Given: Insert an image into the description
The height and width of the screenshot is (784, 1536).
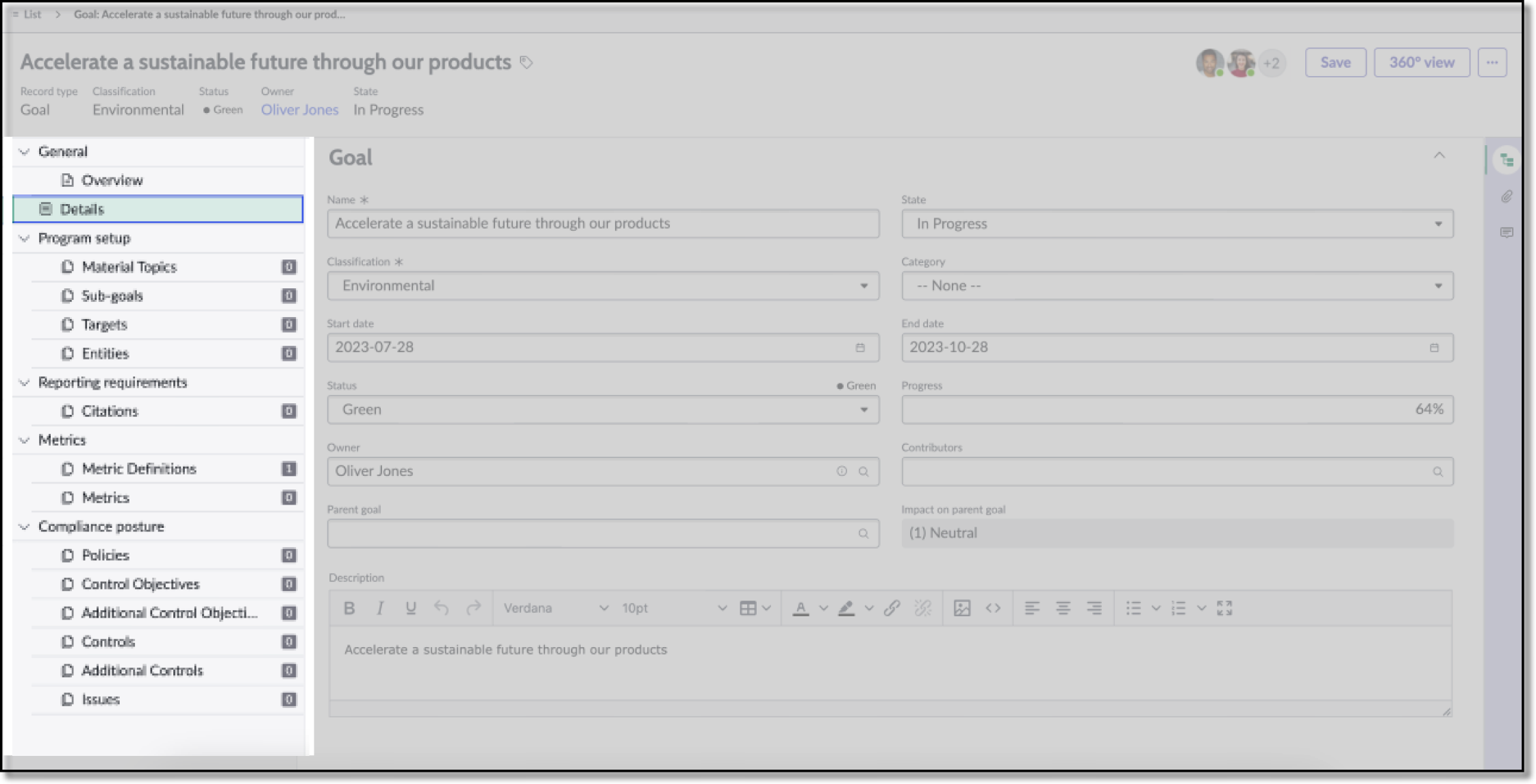Looking at the screenshot, I should [961, 607].
